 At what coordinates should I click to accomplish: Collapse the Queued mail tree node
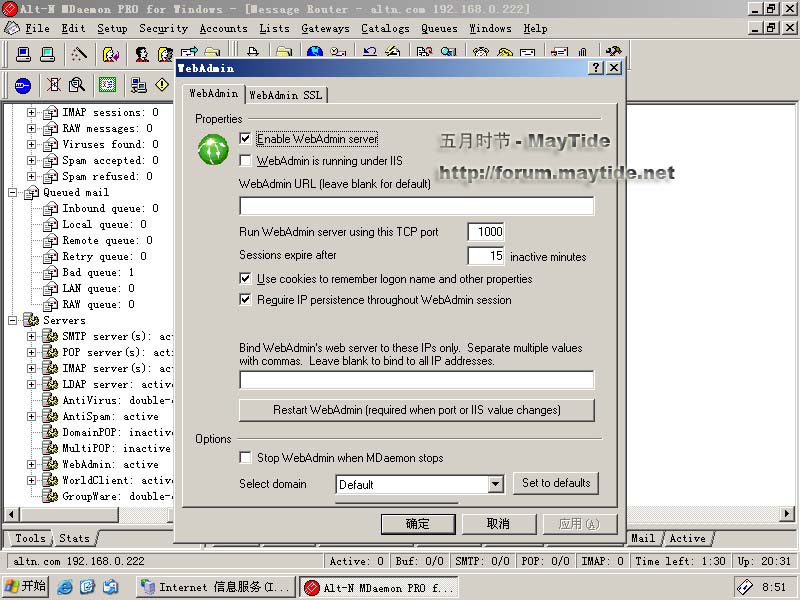14,192
